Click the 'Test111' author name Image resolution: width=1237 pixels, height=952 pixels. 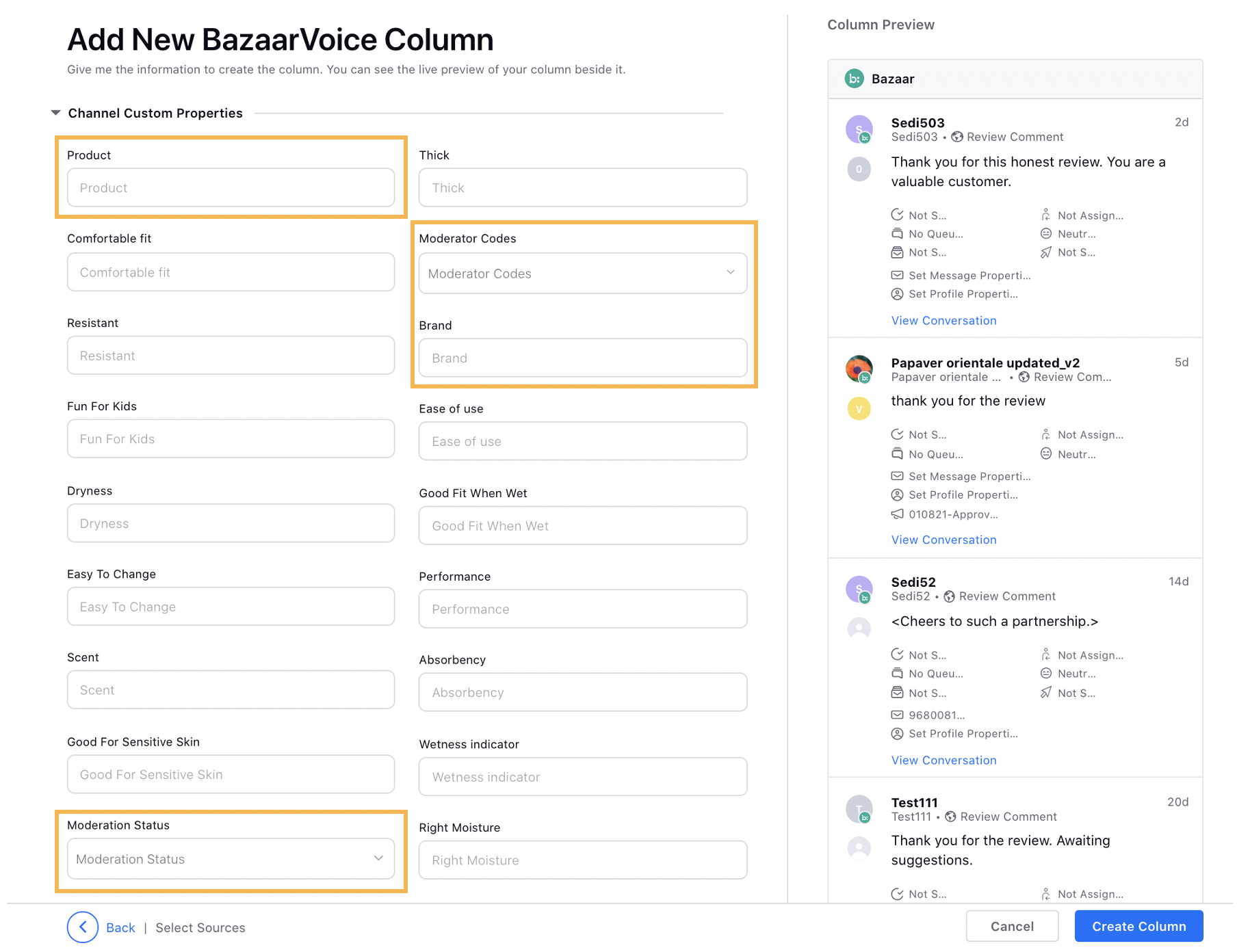pos(914,802)
